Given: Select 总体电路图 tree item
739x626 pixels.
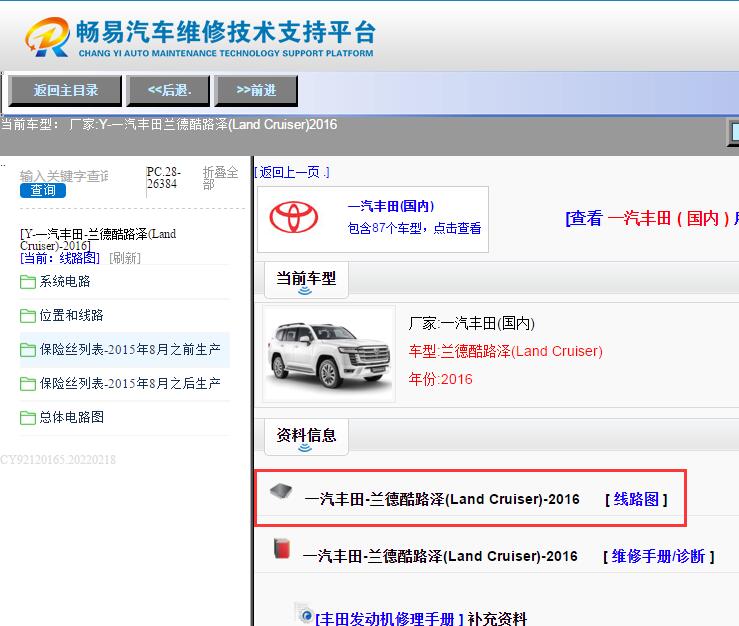Looking at the screenshot, I should (71, 417).
